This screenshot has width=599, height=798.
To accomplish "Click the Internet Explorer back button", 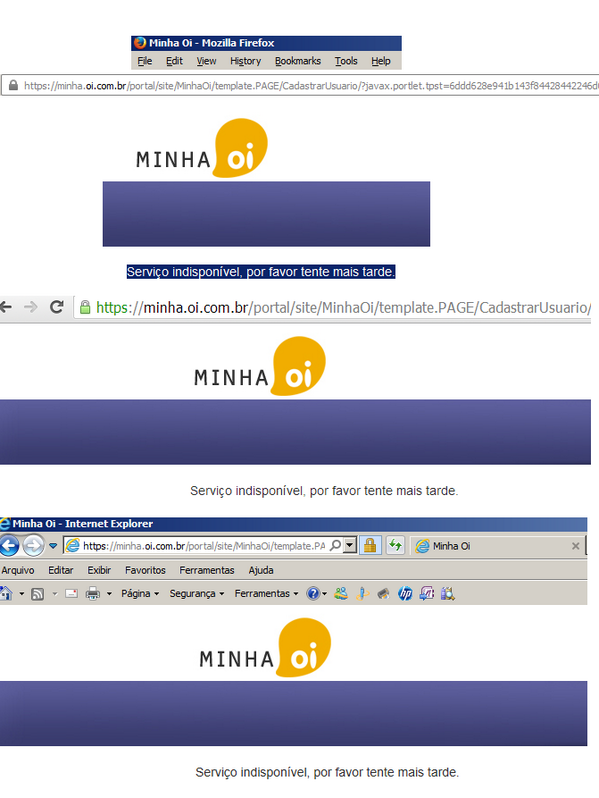I will click(9, 546).
